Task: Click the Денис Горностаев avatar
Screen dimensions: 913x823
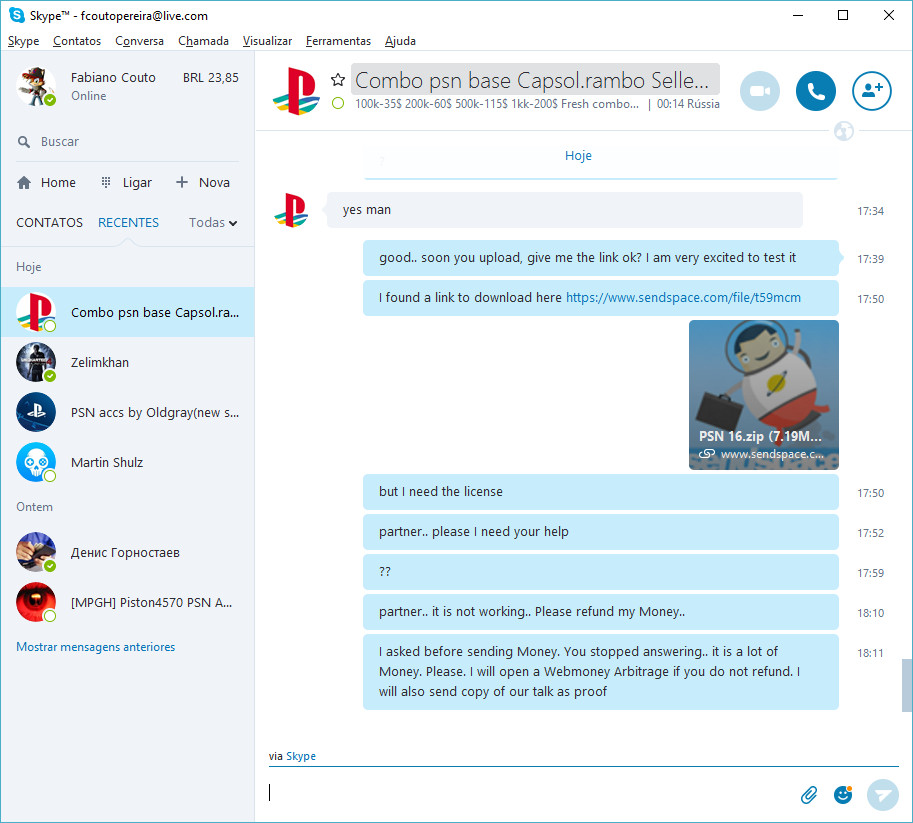Action: pyautogui.click(x=36, y=552)
